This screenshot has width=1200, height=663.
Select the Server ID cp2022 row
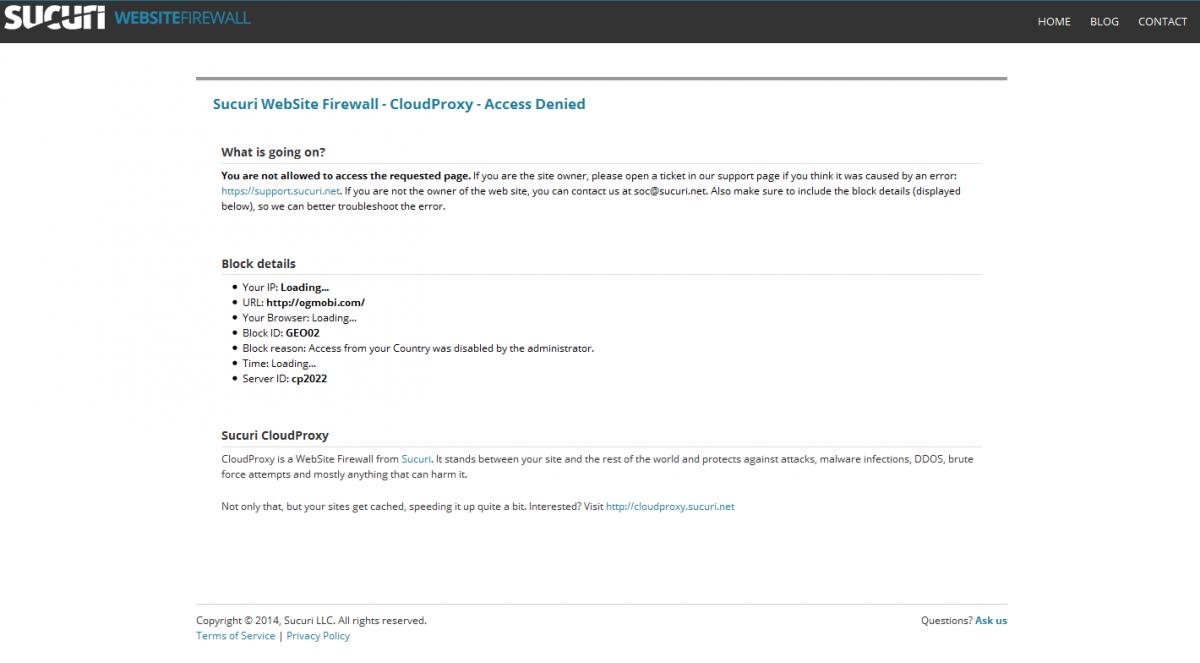pos(285,379)
